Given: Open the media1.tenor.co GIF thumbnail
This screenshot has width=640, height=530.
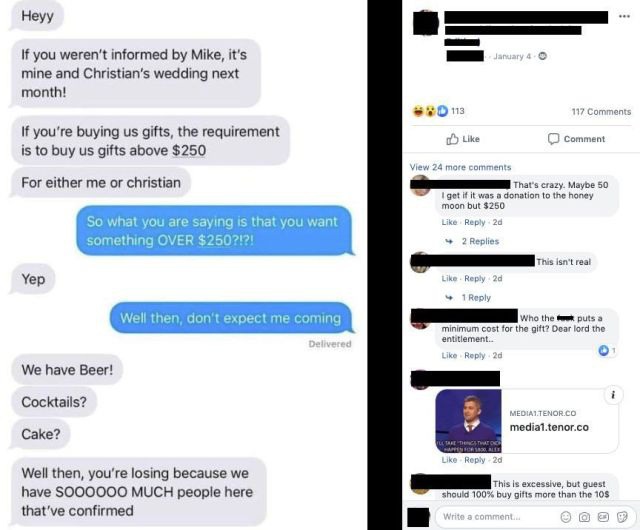Looking at the screenshot, I should coord(469,421).
